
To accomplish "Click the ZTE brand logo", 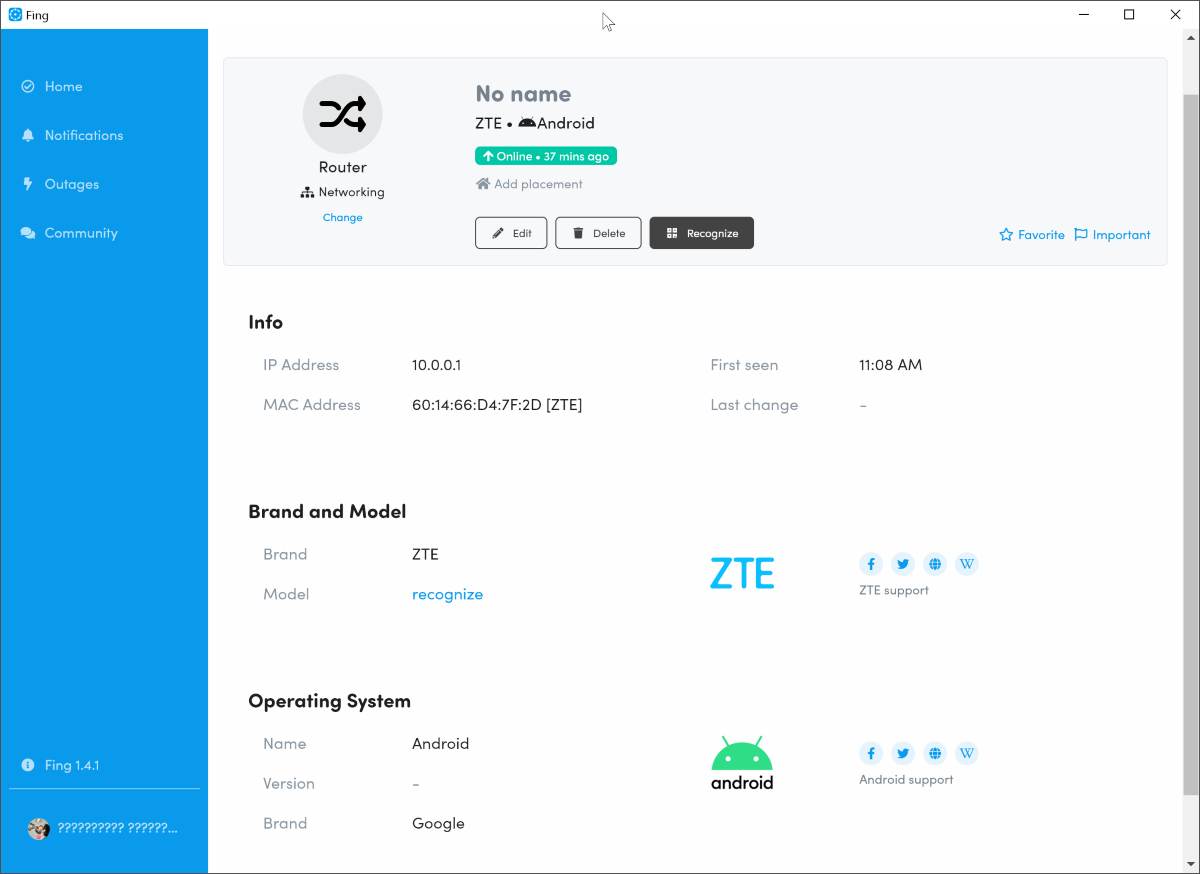I will point(742,574).
